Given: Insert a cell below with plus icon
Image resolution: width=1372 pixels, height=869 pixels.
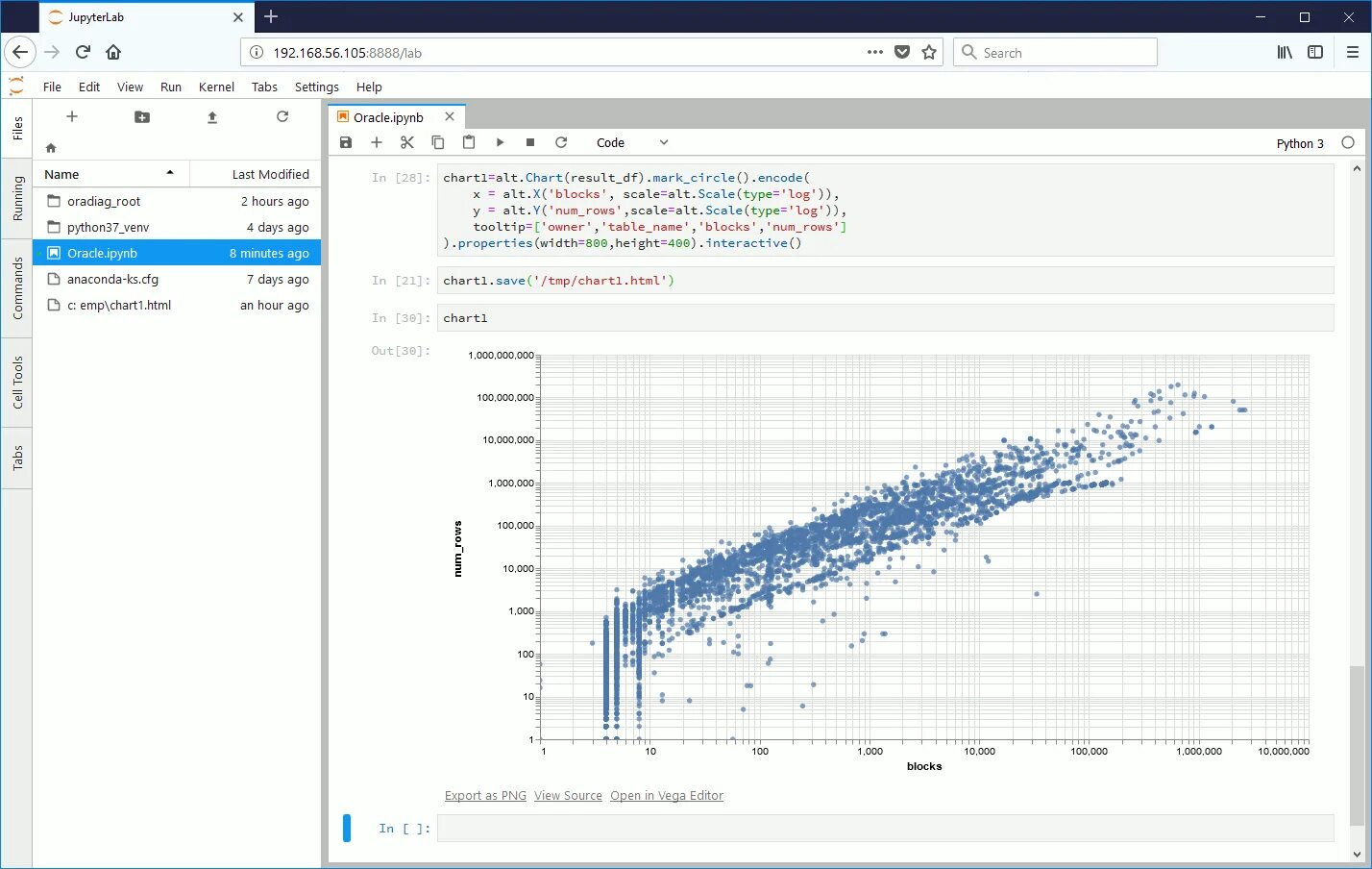Looking at the screenshot, I should [377, 142].
